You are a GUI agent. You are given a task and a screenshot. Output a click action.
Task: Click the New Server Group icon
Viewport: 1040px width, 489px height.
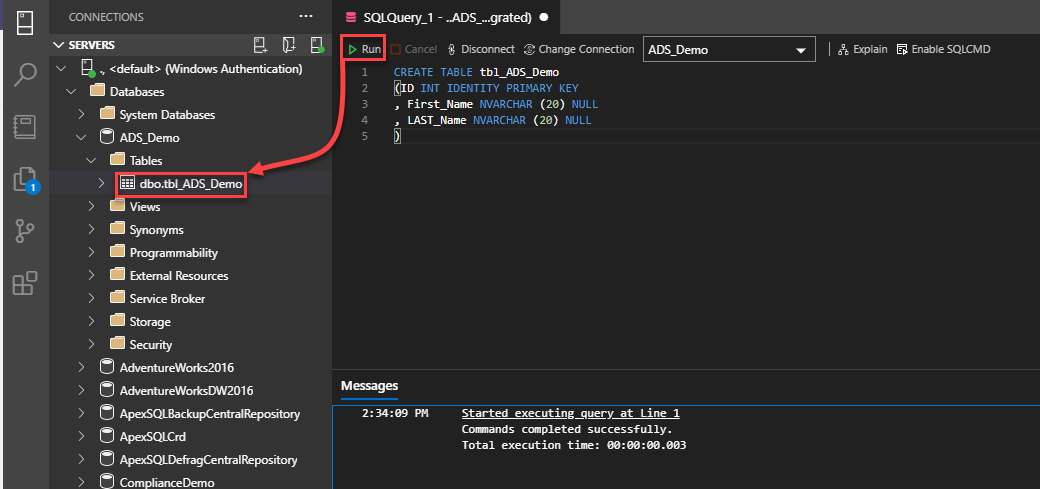289,45
